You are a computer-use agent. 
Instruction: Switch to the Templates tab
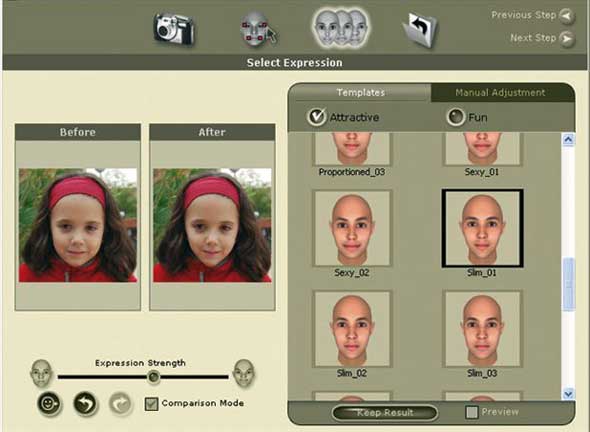(x=360, y=93)
